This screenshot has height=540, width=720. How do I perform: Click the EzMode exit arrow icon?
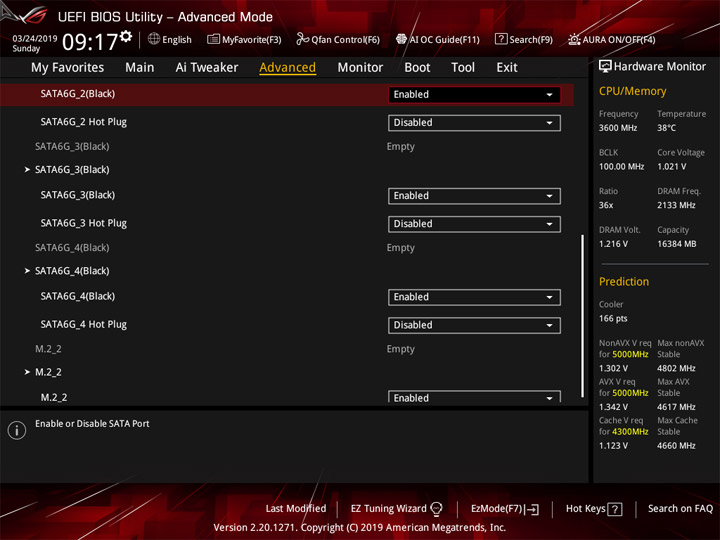pyautogui.click(x=532, y=509)
